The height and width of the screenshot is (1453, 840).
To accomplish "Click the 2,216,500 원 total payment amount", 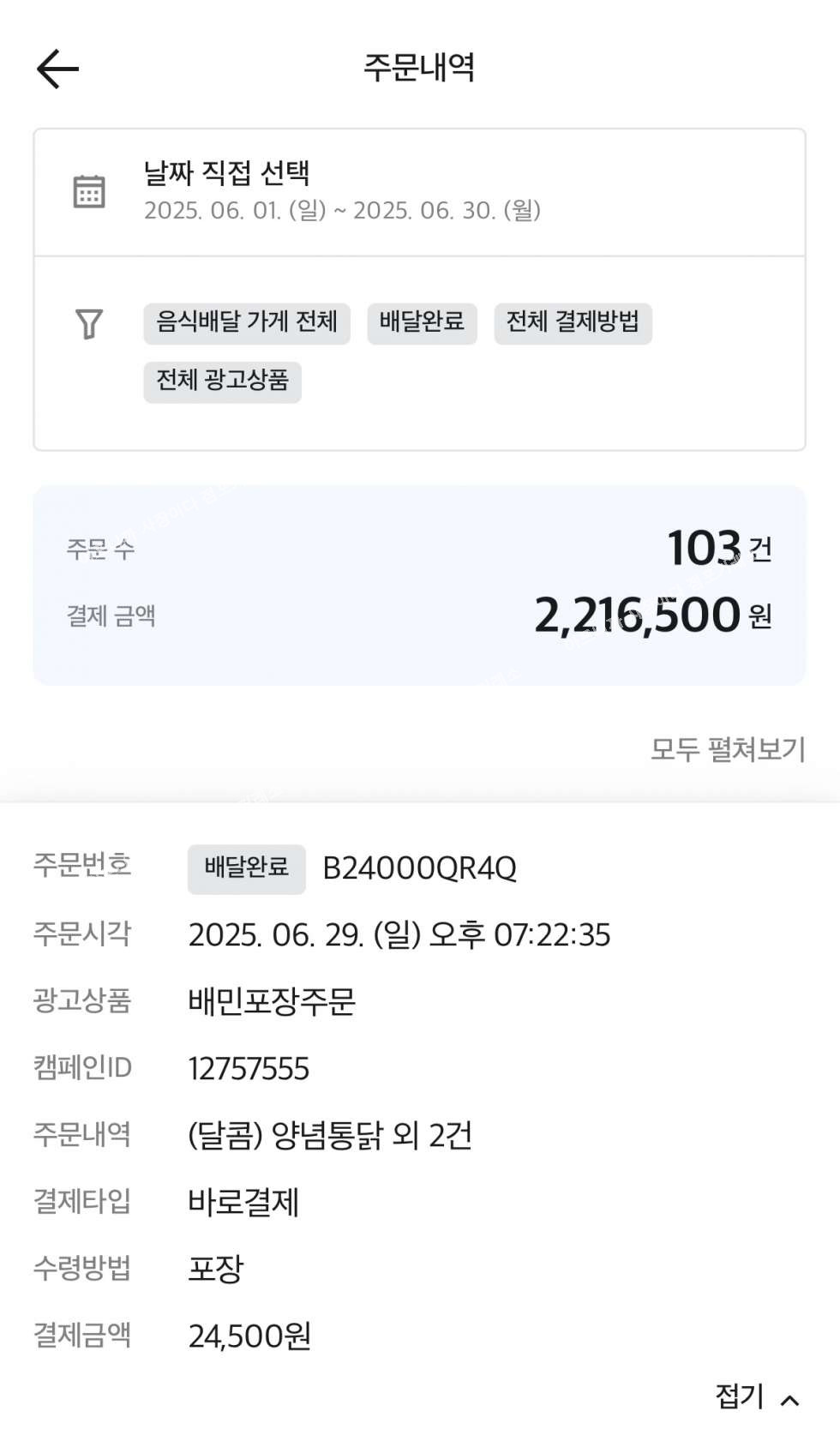I will point(652,615).
